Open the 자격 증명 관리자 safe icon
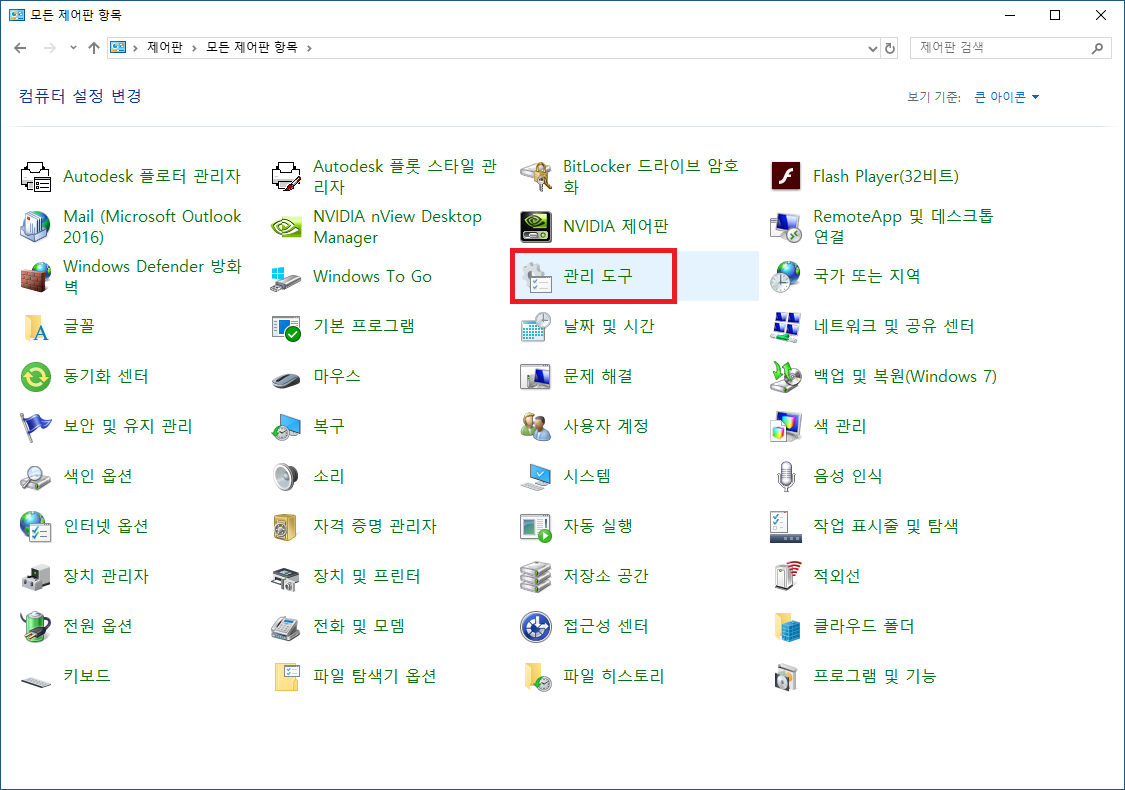The width and height of the screenshot is (1125, 790). click(286, 527)
